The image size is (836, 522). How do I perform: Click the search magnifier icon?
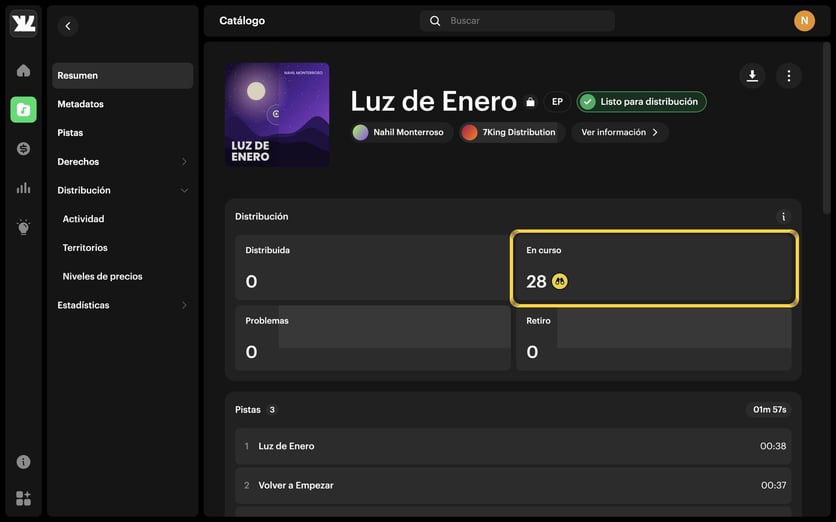click(x=435, y=21)
